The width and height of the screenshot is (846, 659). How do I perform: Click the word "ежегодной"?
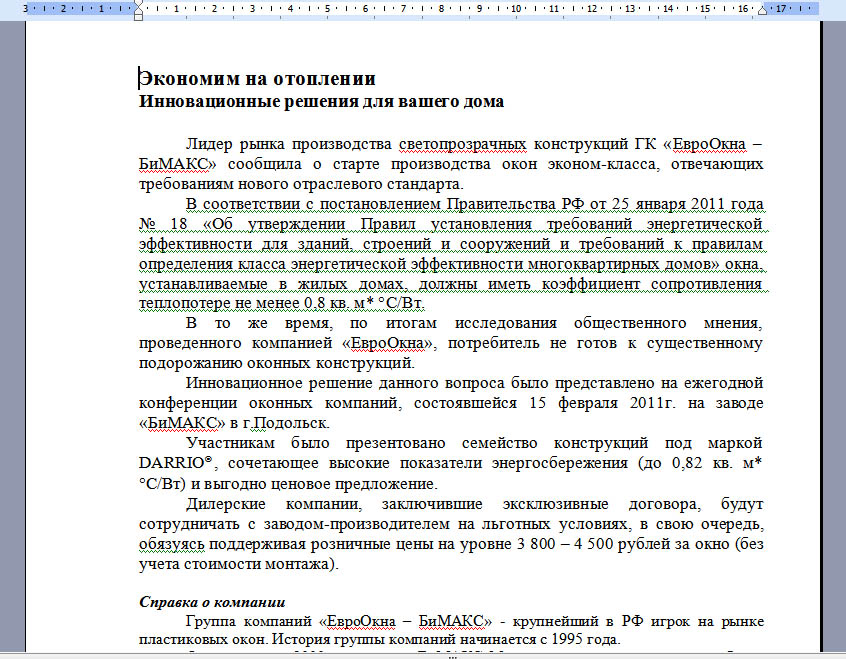(724, 383)
